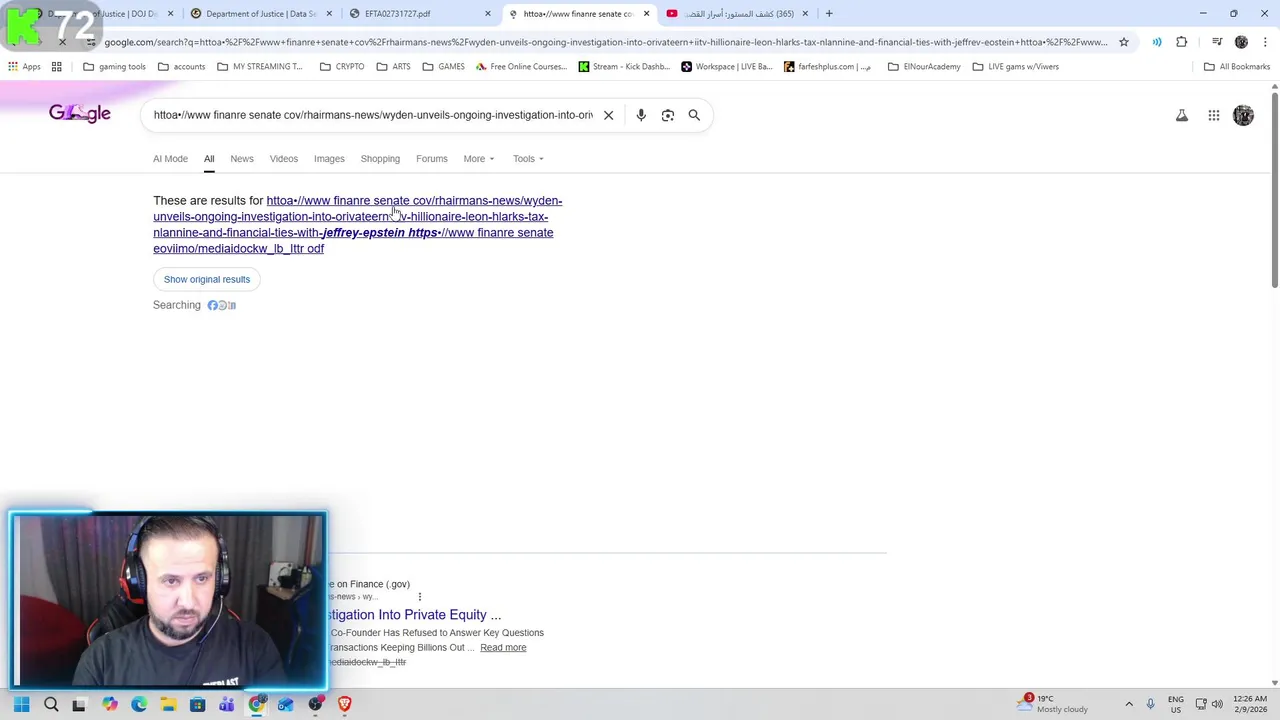The image size is (1280, 720).
Task: Open a new browser tab
Action: [829, 14]
